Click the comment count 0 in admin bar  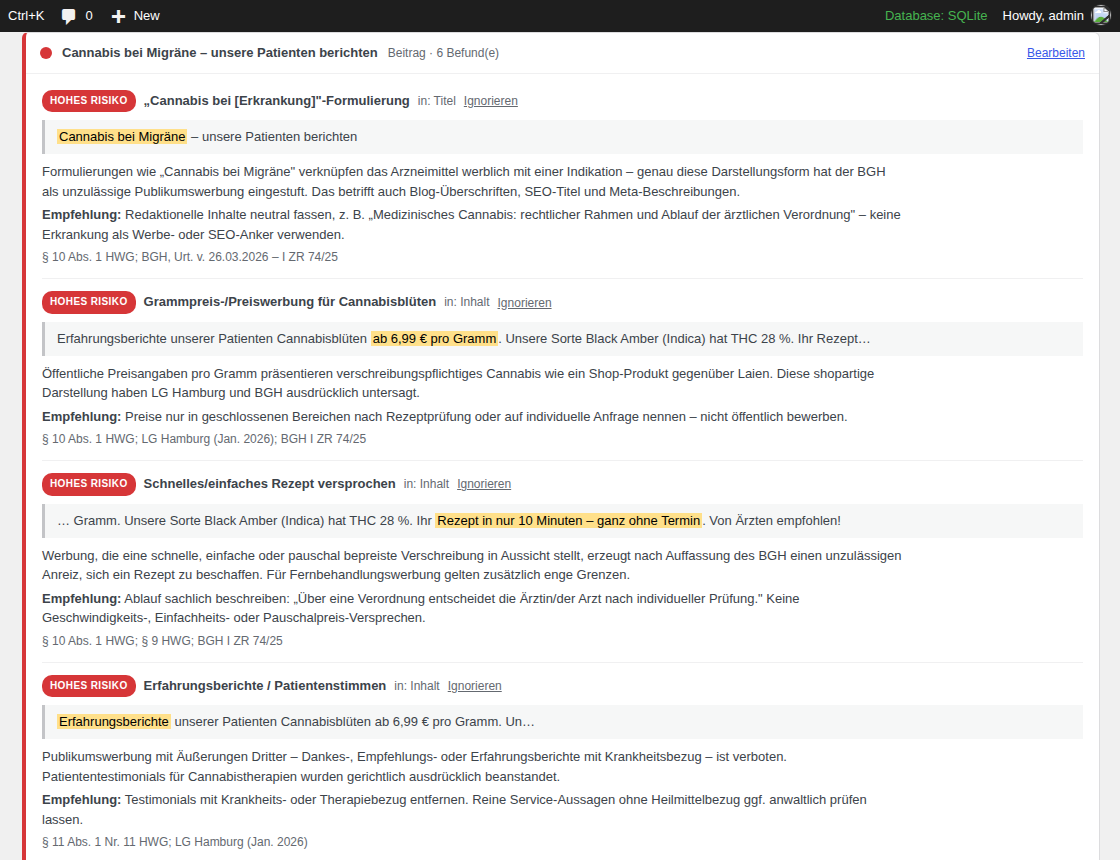click(89, 16)
